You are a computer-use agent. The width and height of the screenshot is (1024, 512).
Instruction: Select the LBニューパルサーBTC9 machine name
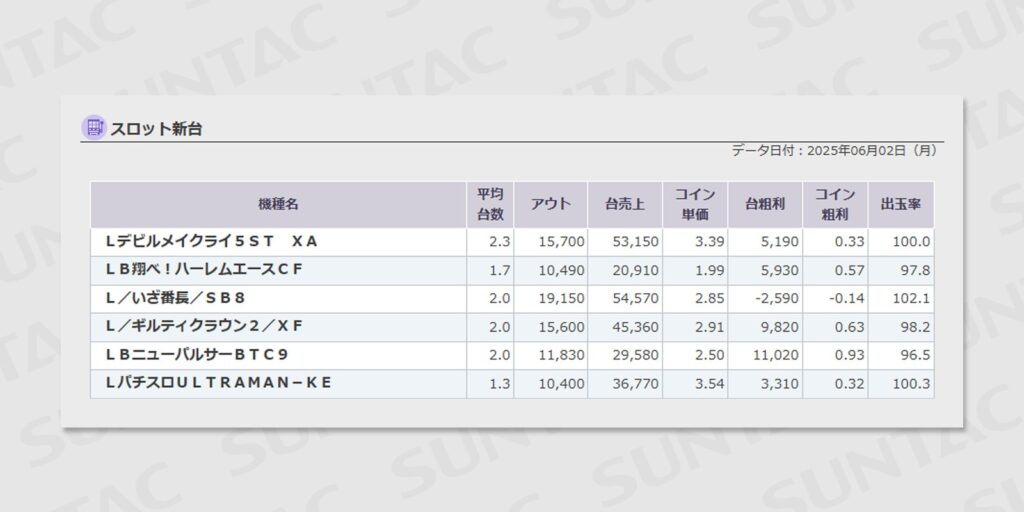pos(196,355)
